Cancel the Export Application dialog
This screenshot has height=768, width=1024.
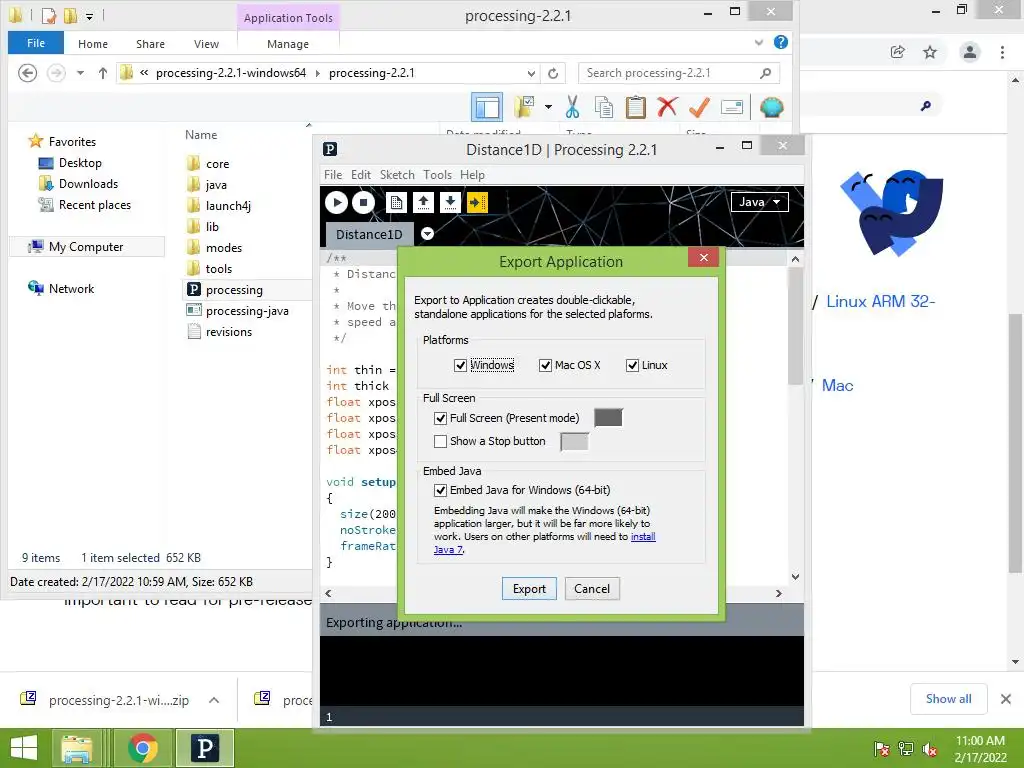click(x=592, y=588)
